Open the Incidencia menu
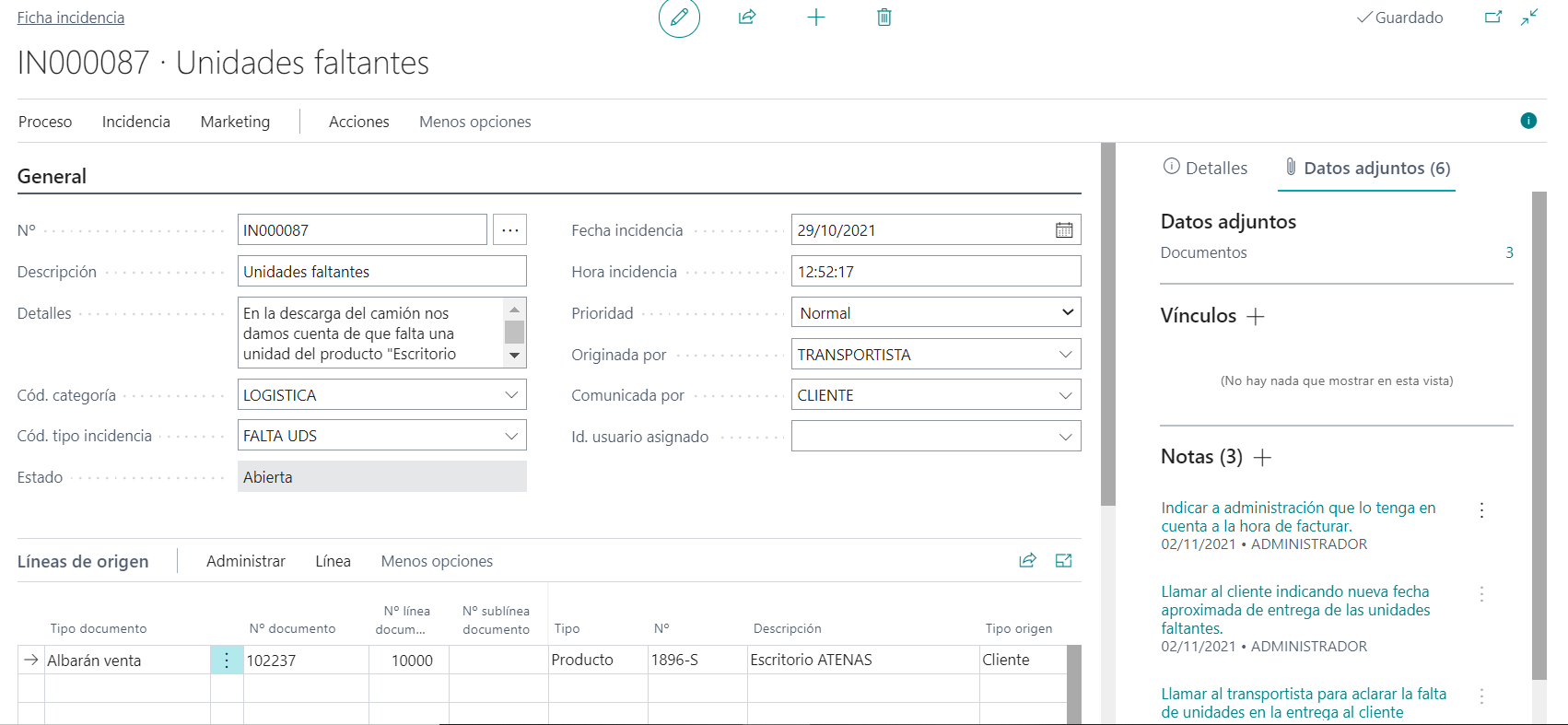This screenshot has width=1568, height=725. coord(136,122)
